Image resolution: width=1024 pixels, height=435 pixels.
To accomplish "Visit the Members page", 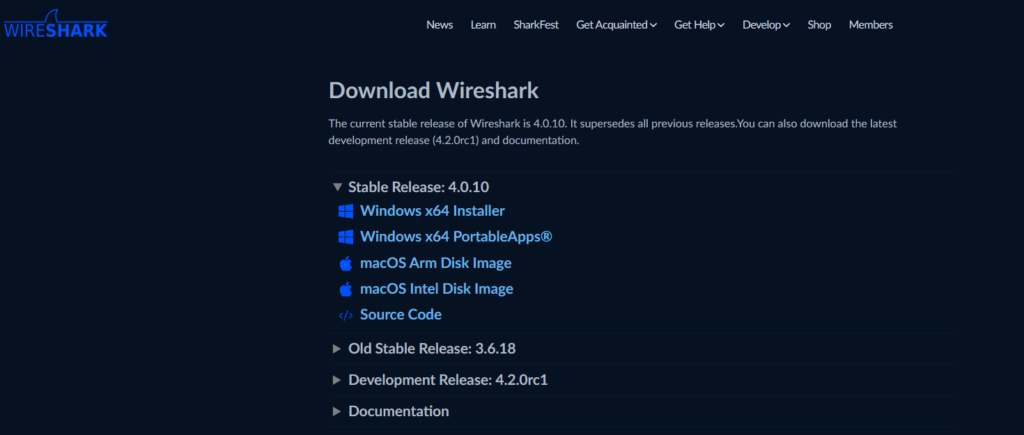I will 870,25.
